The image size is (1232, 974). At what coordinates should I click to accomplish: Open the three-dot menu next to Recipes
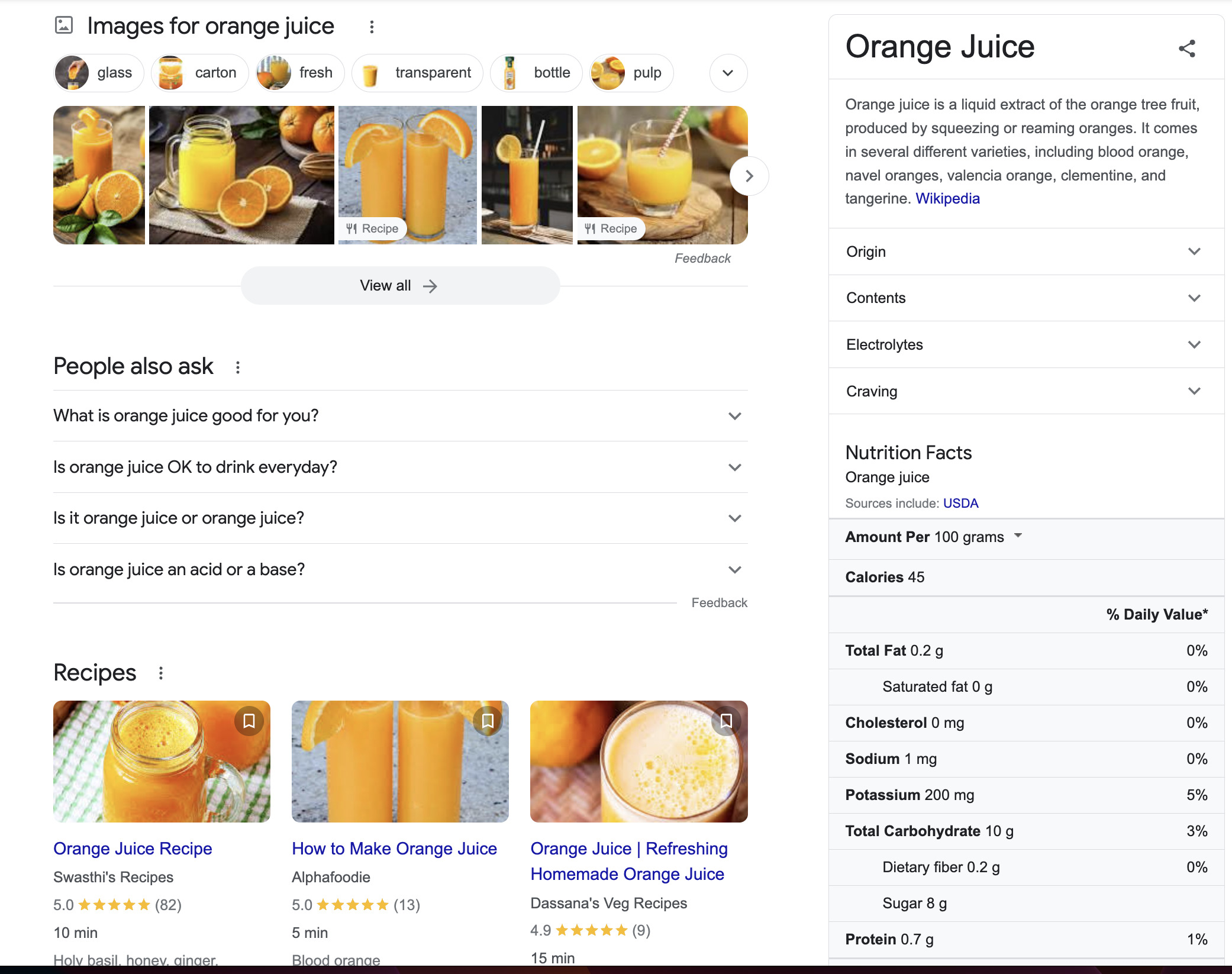pyautogui.click(x=162, y=673)
